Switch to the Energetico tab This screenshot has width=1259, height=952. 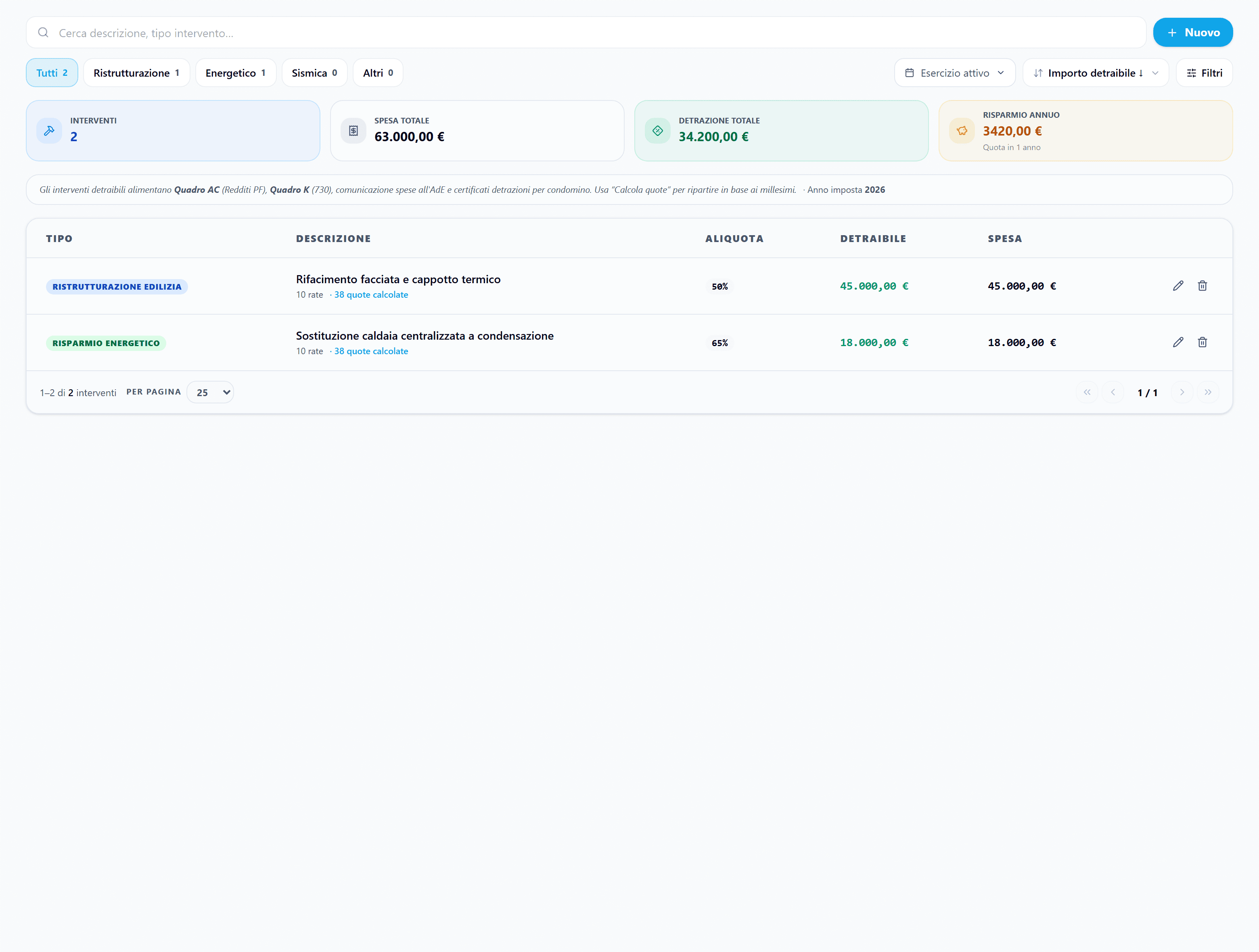(x=236, y=73)
